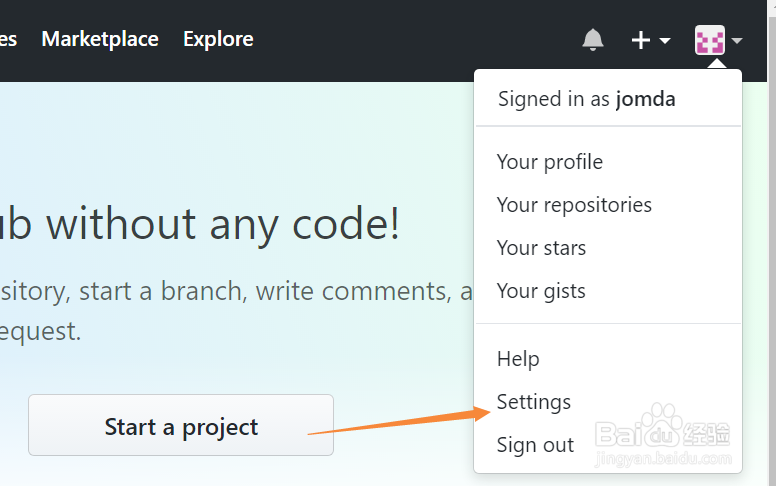Collapse the caret beside the avatar
776x486 pixels.
point(737,41)
